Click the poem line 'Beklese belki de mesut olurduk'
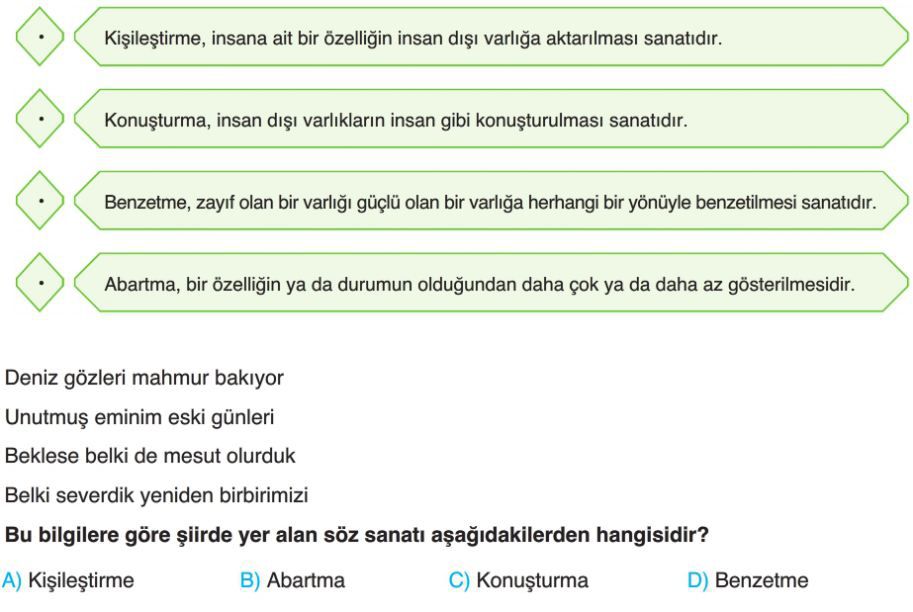The width and height of the screenshot is (913, 612). click(150, 456)
